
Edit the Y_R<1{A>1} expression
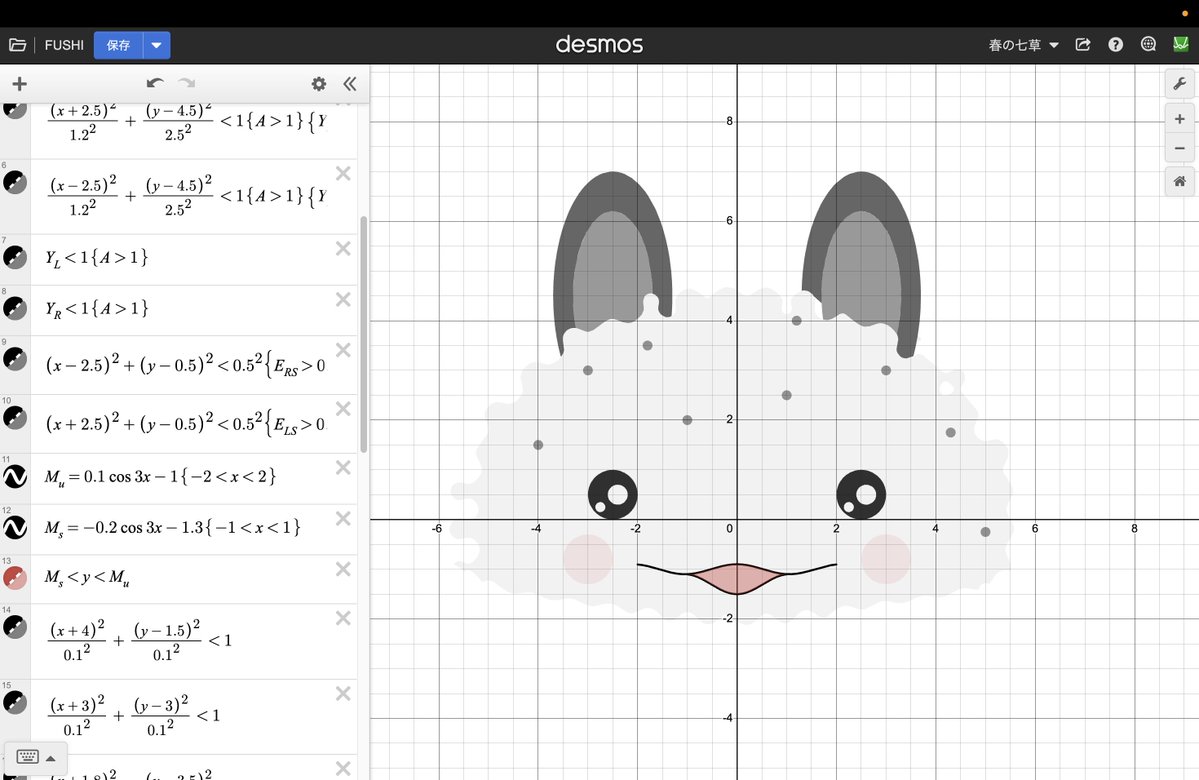[96, 309]
